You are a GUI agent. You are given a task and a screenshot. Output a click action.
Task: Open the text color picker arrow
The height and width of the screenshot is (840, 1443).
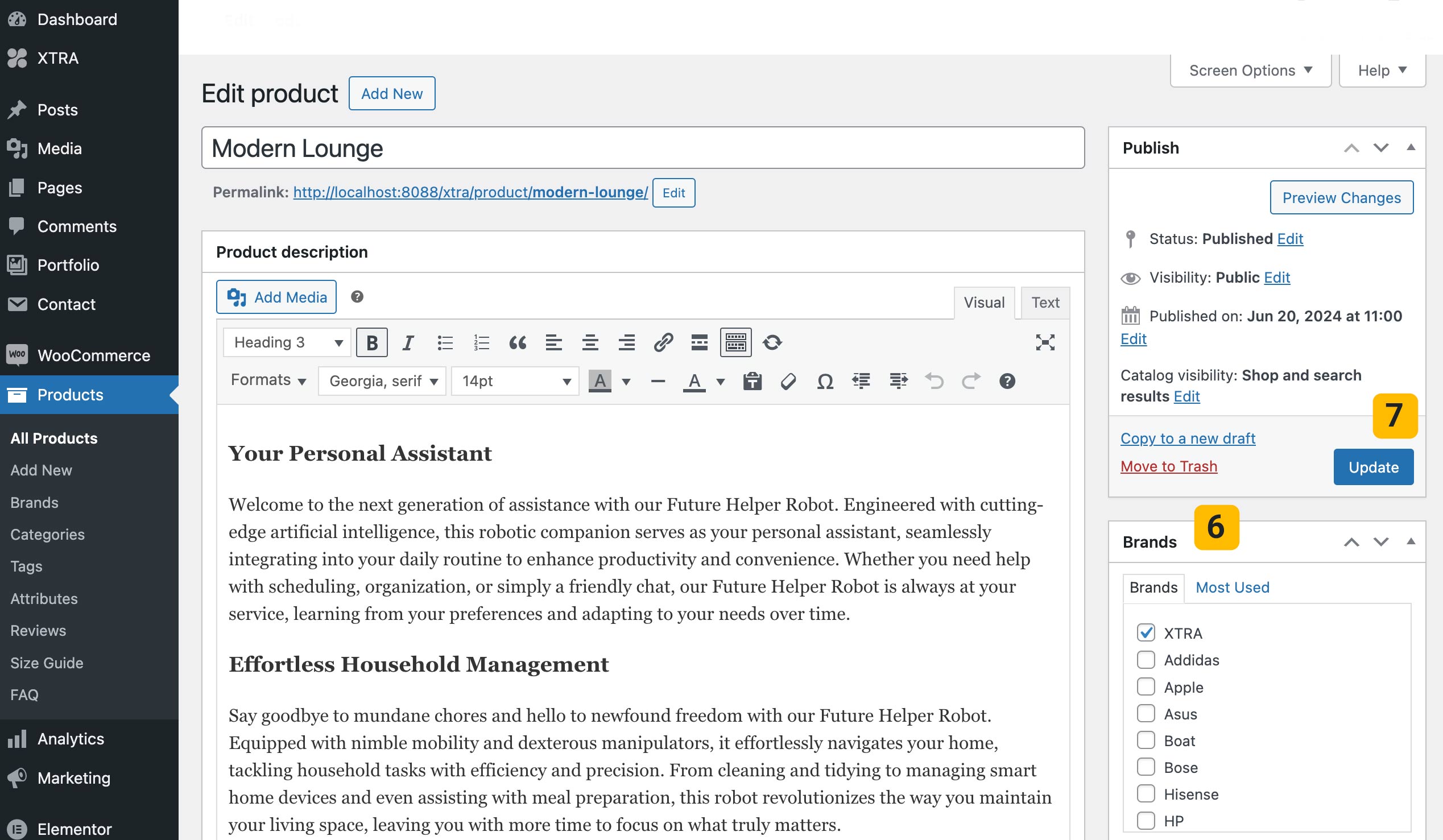click(720, 381)
